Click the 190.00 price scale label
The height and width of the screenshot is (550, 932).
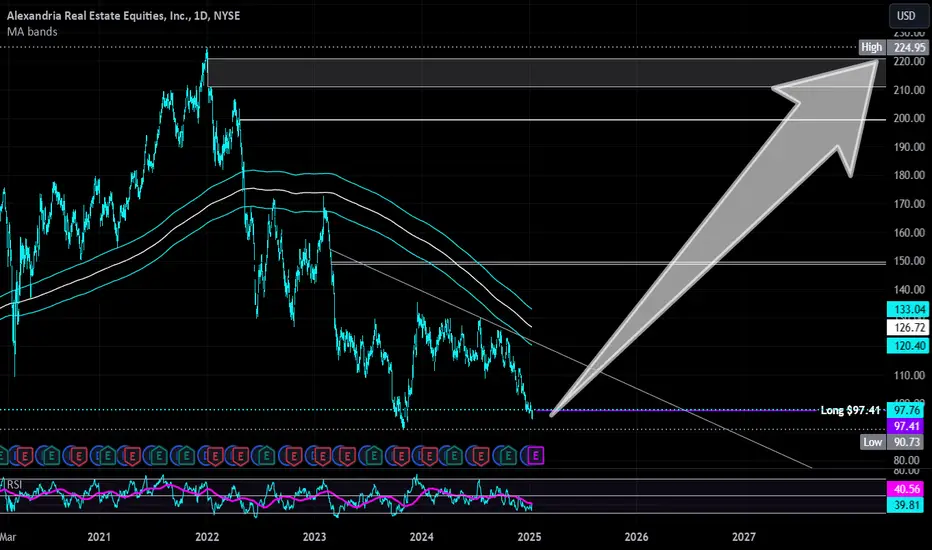909,147
